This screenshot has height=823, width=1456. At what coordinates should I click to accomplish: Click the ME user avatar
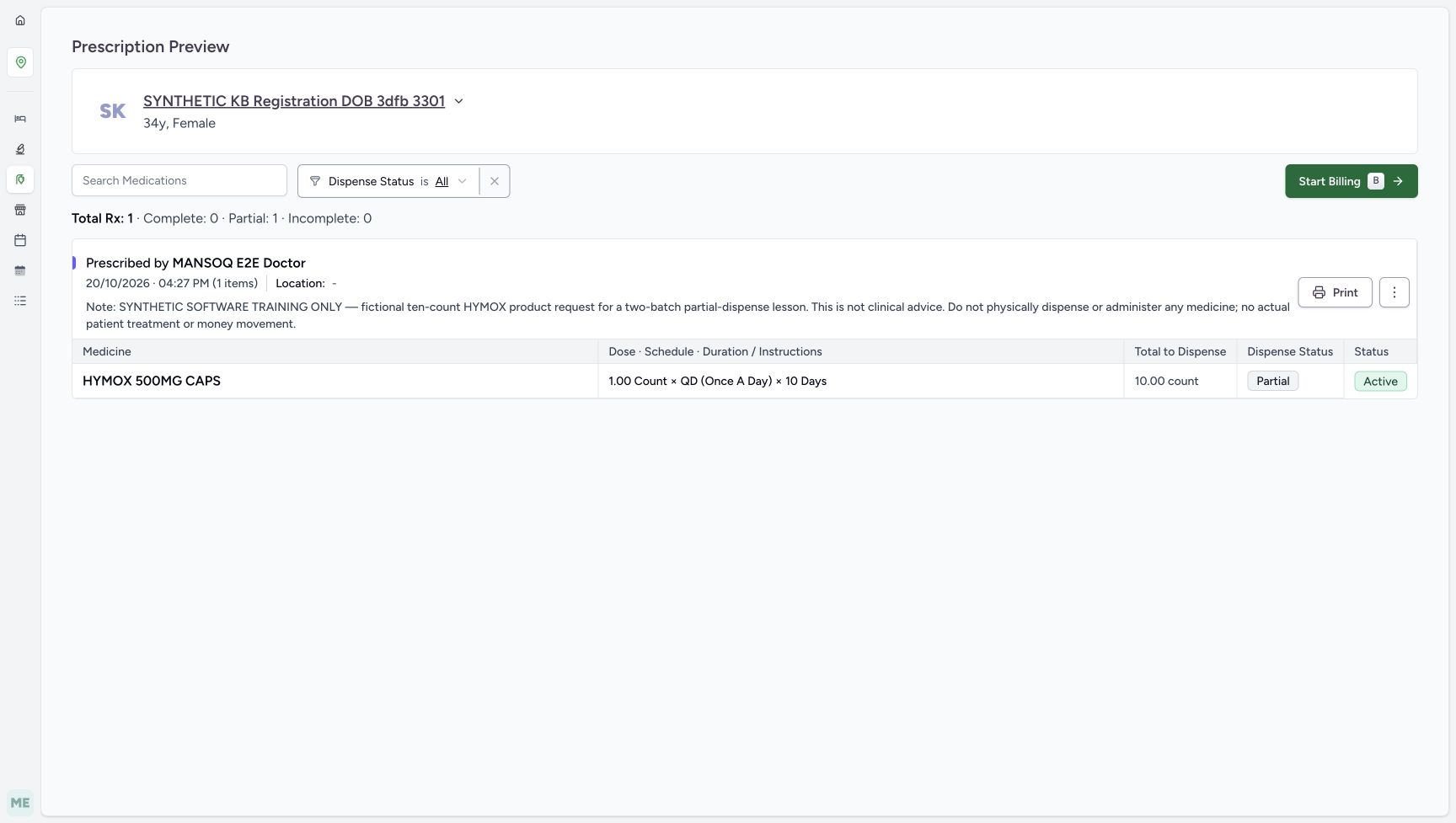(x=20, y=803)
